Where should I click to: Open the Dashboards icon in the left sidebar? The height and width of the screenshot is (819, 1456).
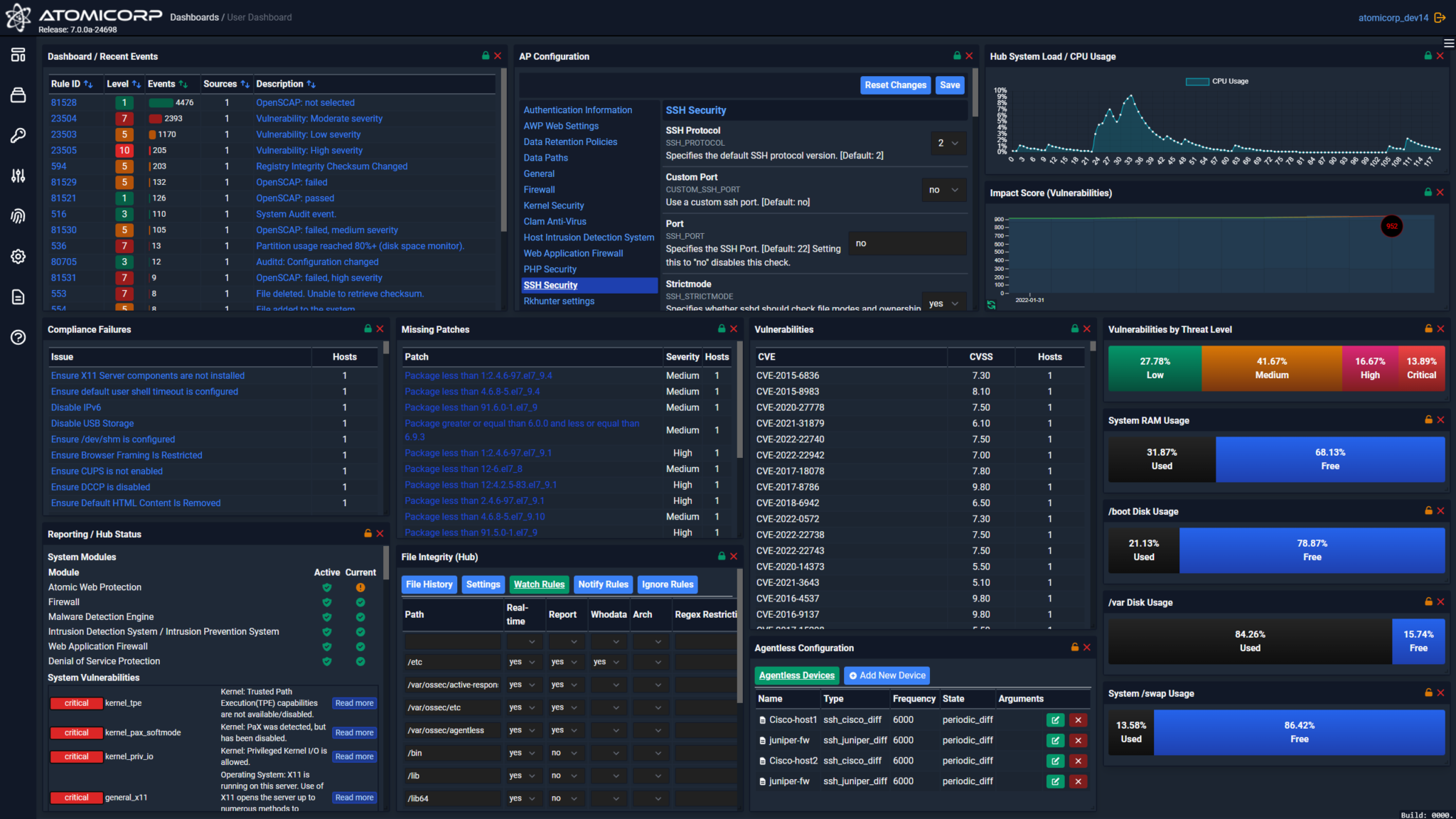pos(18,54)
